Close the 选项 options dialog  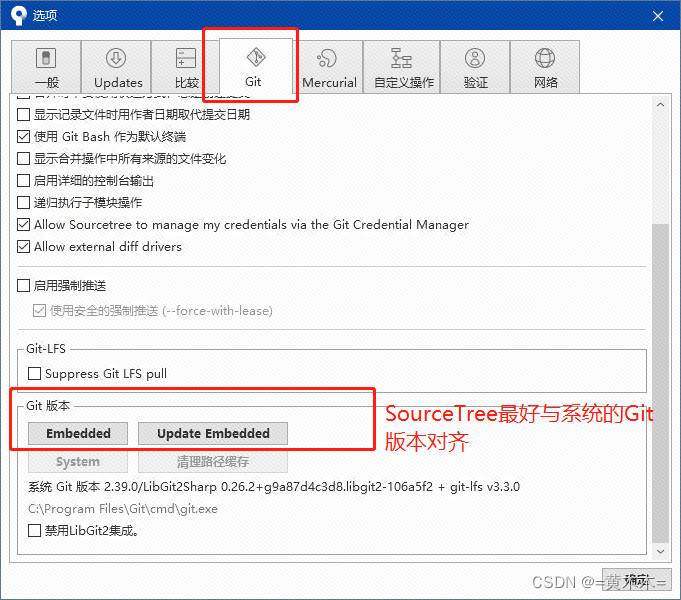point(658,16)
